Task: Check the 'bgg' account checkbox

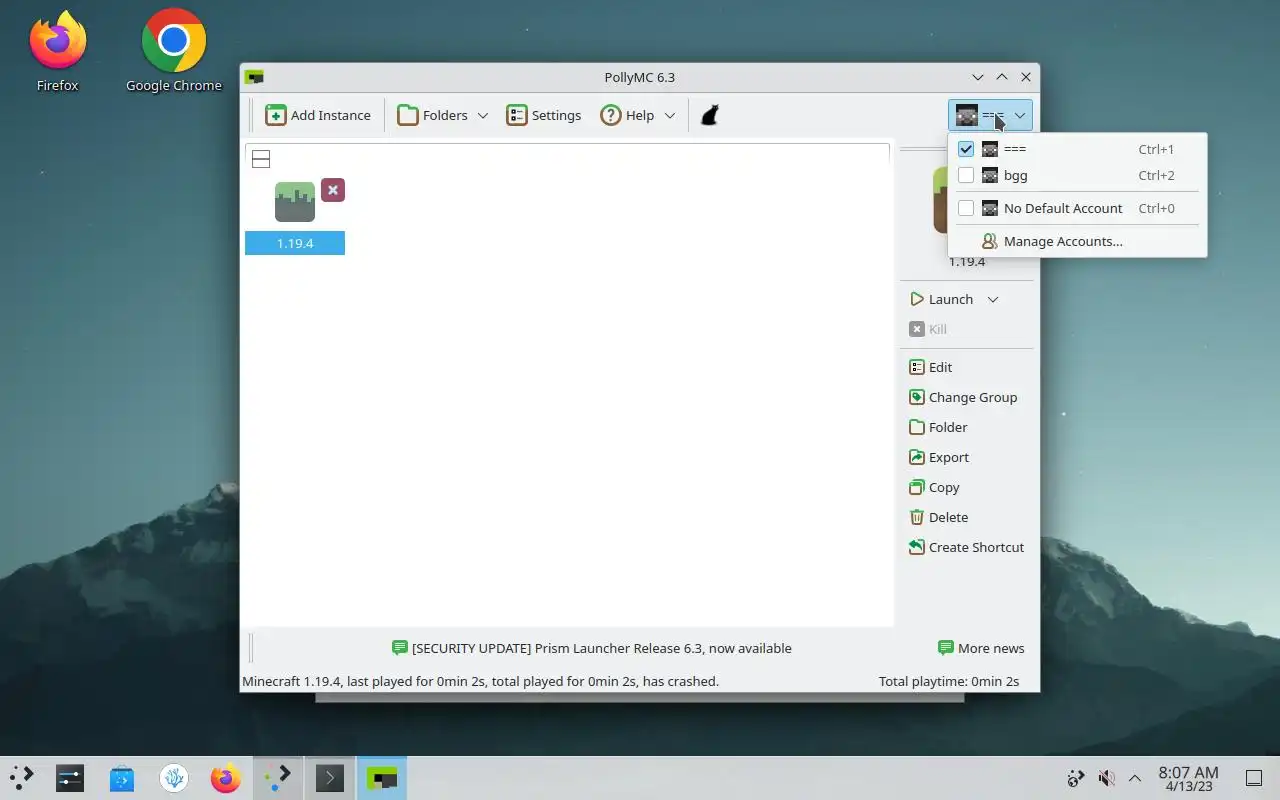Action: coord(966,175)
